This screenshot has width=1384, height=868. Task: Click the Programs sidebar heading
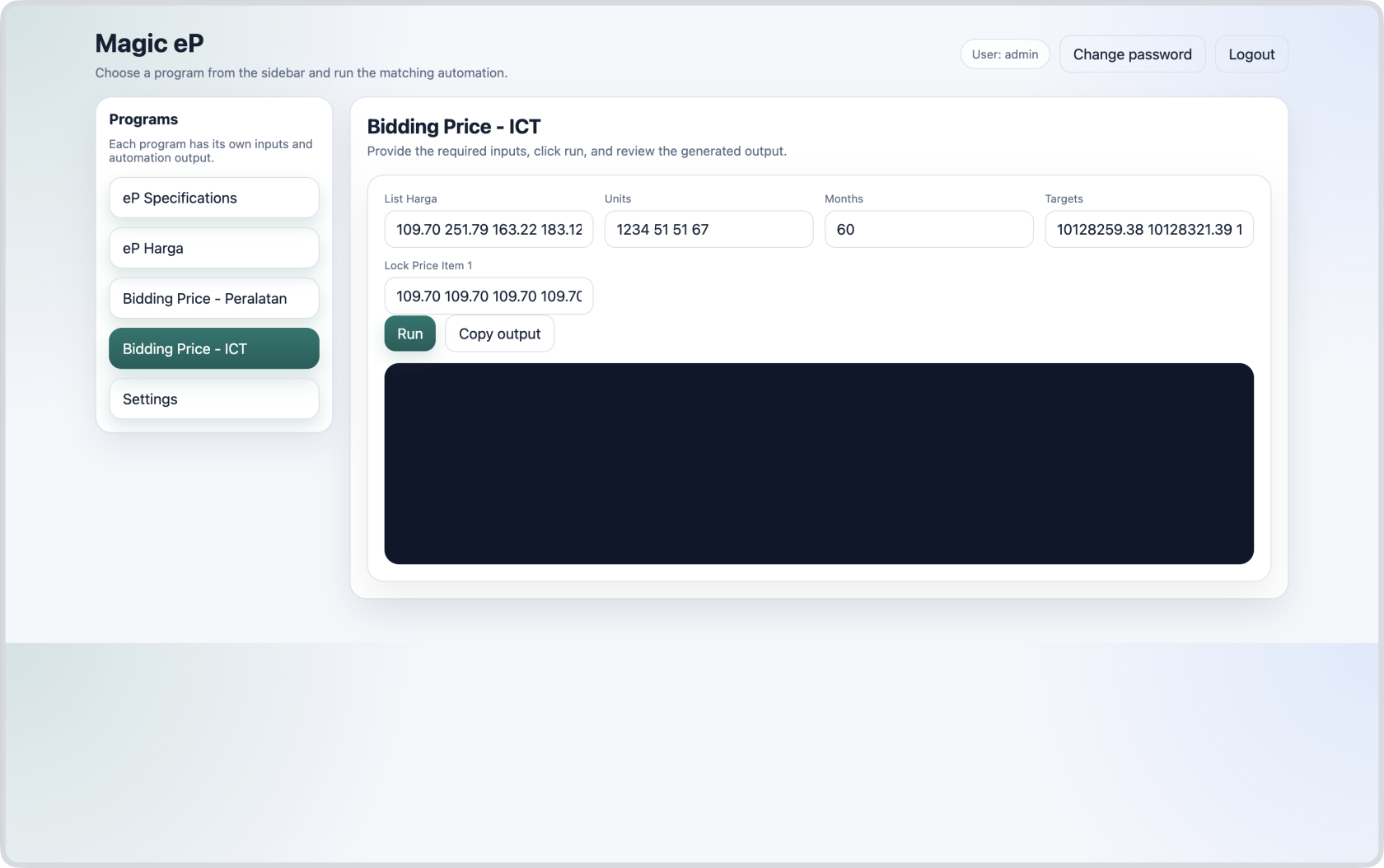click(143, 119)
